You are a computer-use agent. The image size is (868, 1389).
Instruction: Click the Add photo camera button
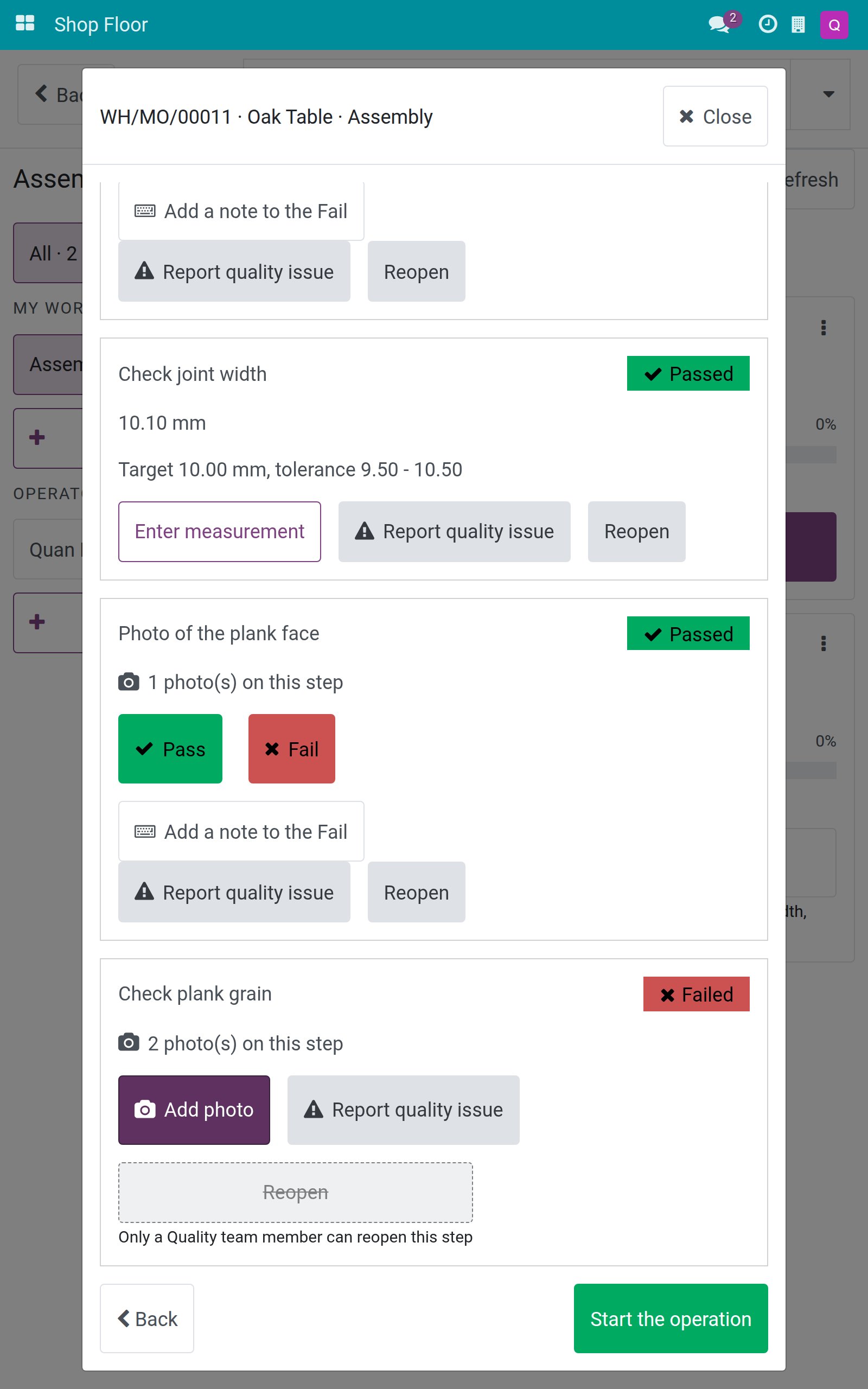tap(194, 1110)
